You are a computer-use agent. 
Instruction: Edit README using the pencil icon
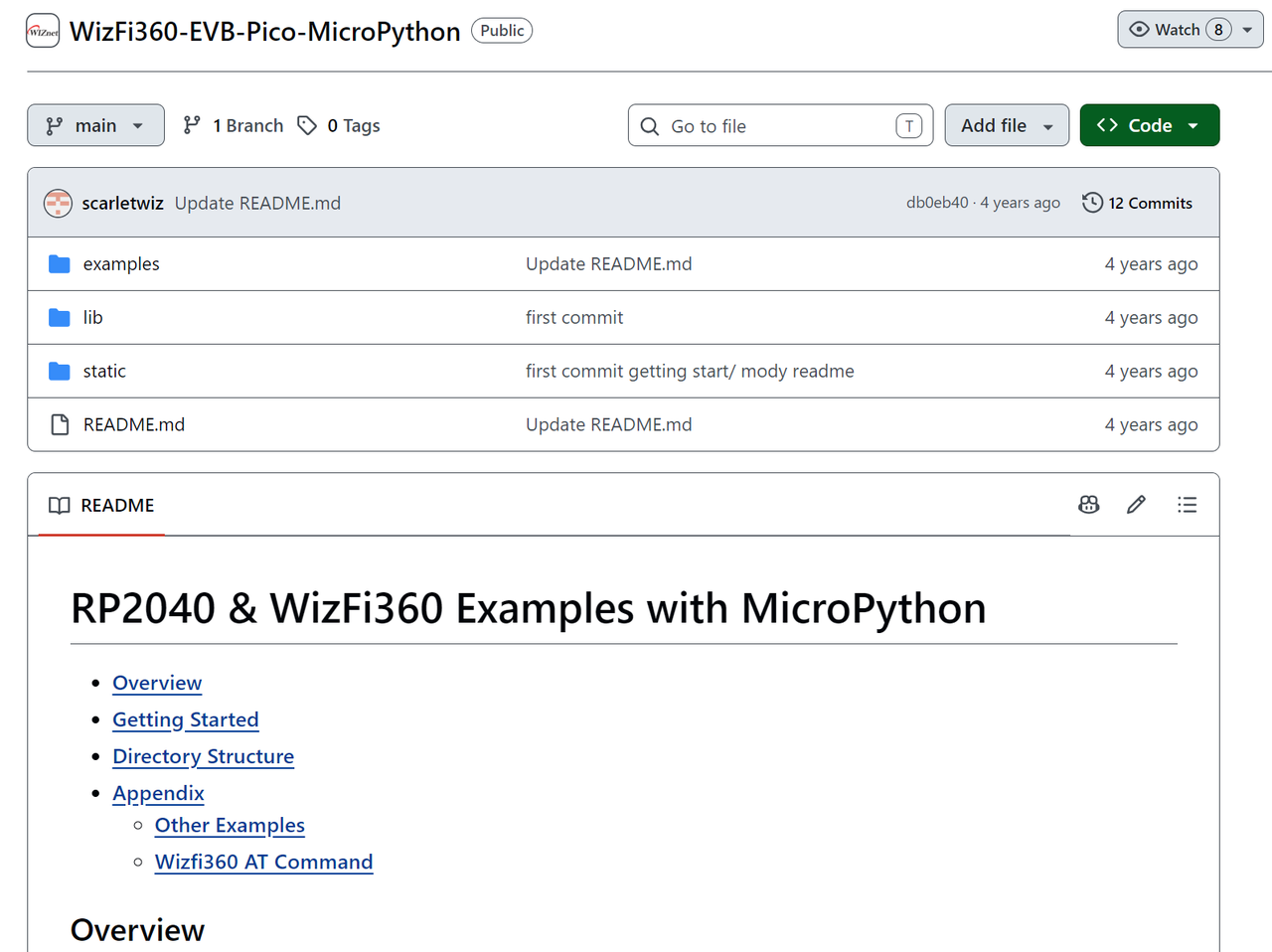[1136, 505]
